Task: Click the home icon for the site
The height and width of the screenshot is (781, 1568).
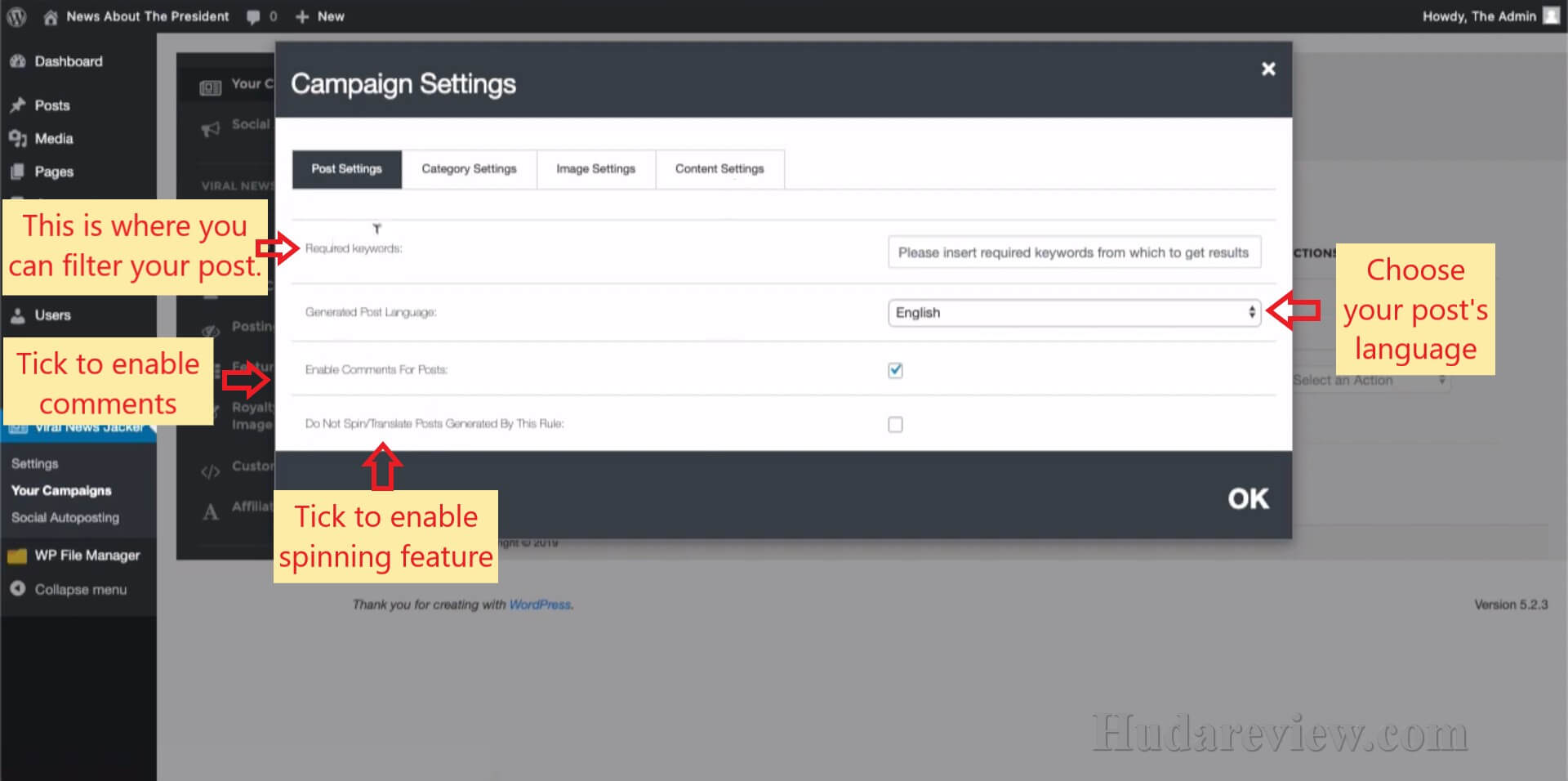Action: (x=51, y=17)
